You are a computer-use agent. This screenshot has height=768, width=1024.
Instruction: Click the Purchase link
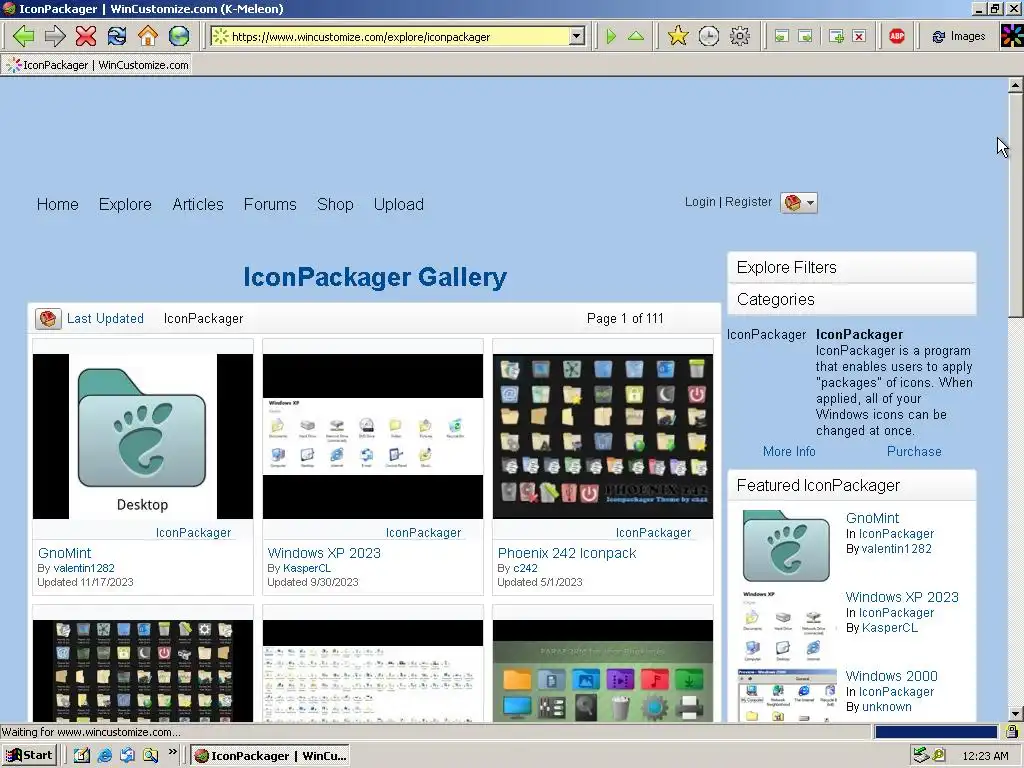point(914,451)
